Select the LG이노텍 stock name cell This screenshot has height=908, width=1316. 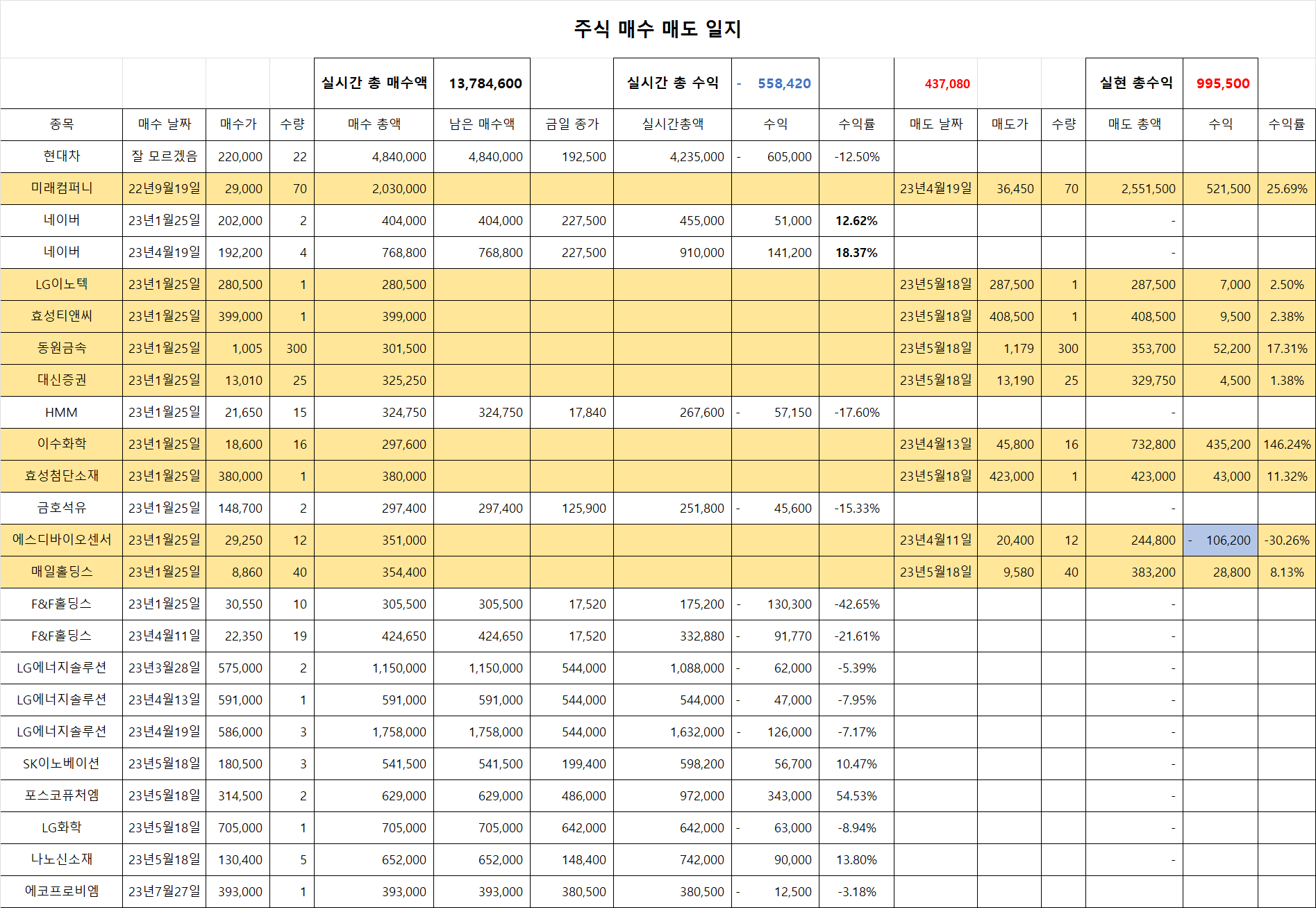(x=61, y=284)
